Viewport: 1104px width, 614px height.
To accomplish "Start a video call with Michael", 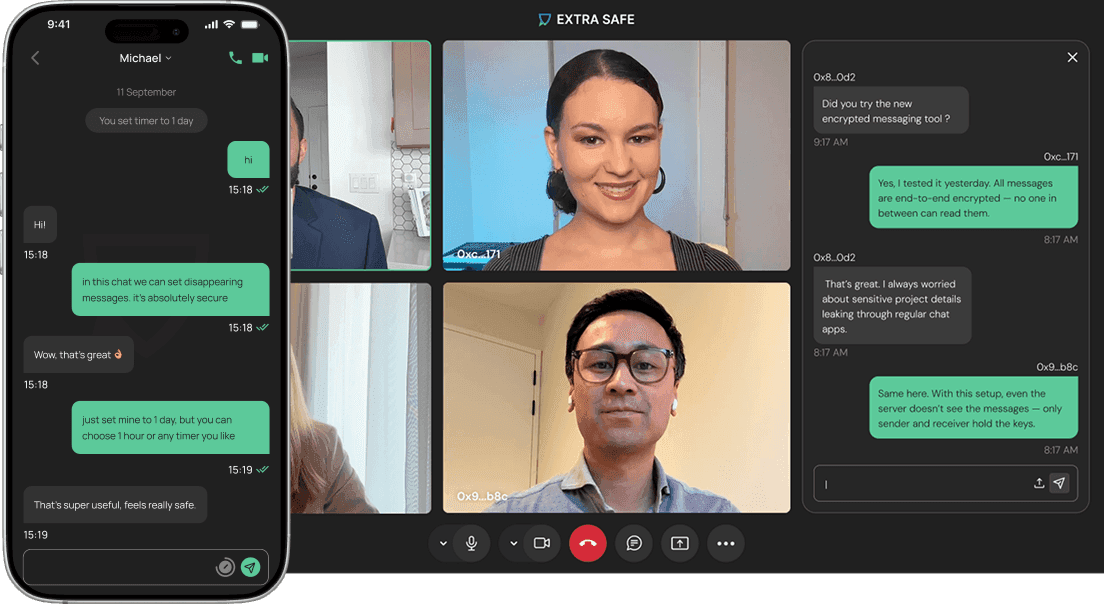I will pos(260,58).
